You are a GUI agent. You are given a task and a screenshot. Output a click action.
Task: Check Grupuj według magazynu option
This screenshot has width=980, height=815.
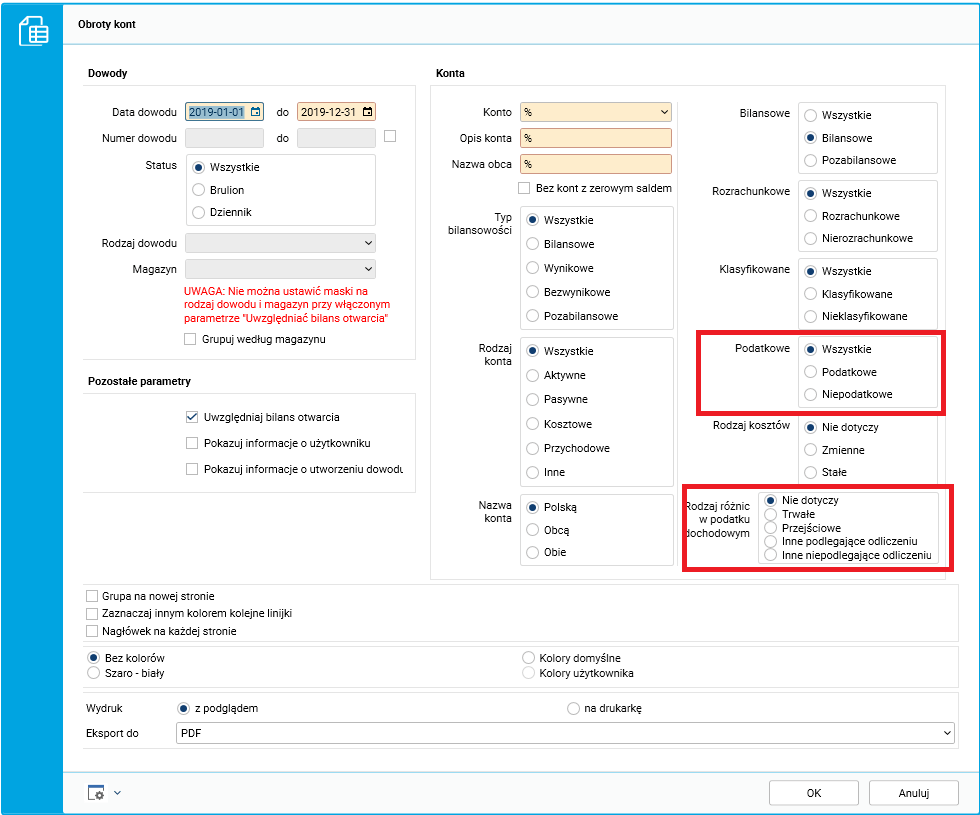[x=190, y=339]
